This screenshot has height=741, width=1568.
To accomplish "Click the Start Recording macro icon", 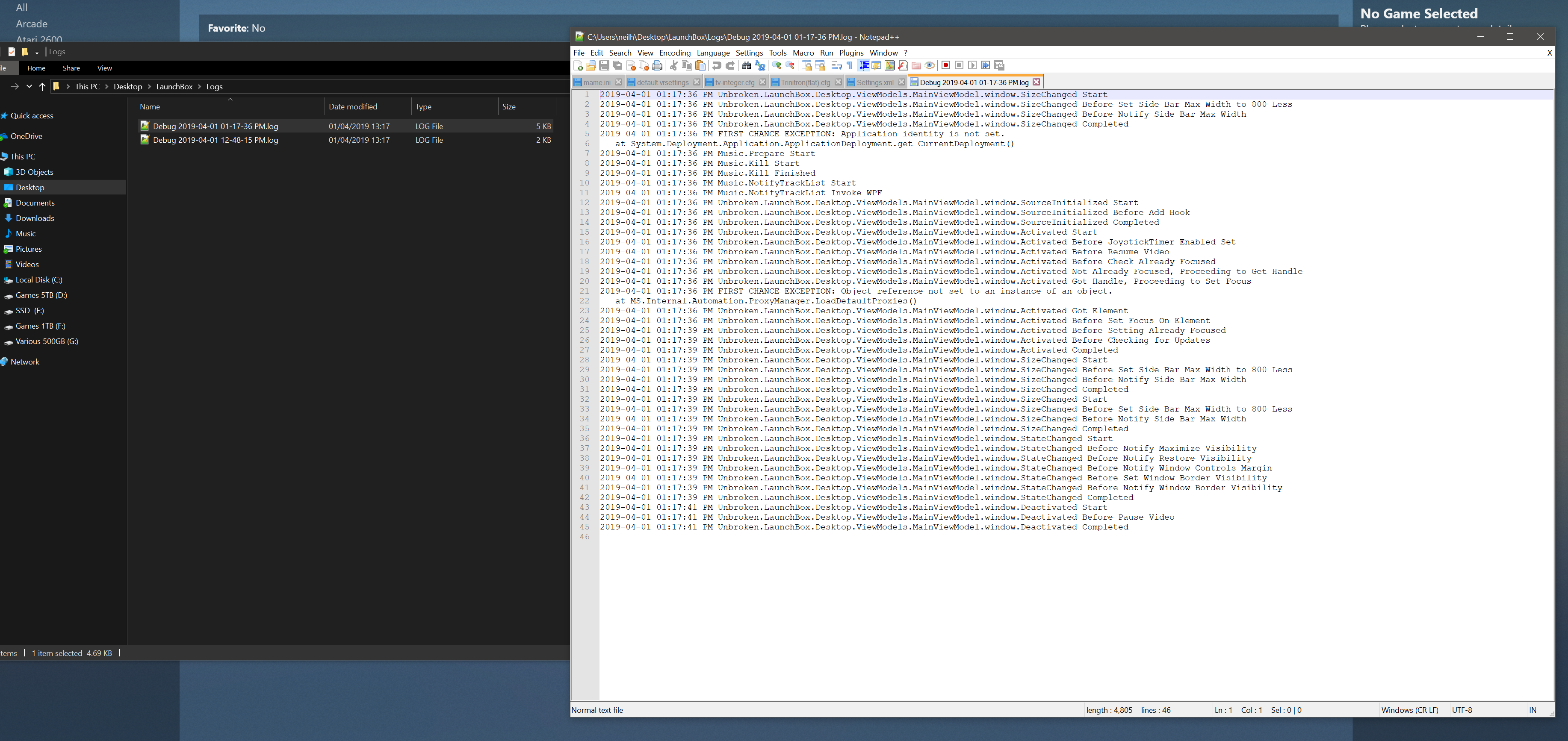I will coord(946,66).
